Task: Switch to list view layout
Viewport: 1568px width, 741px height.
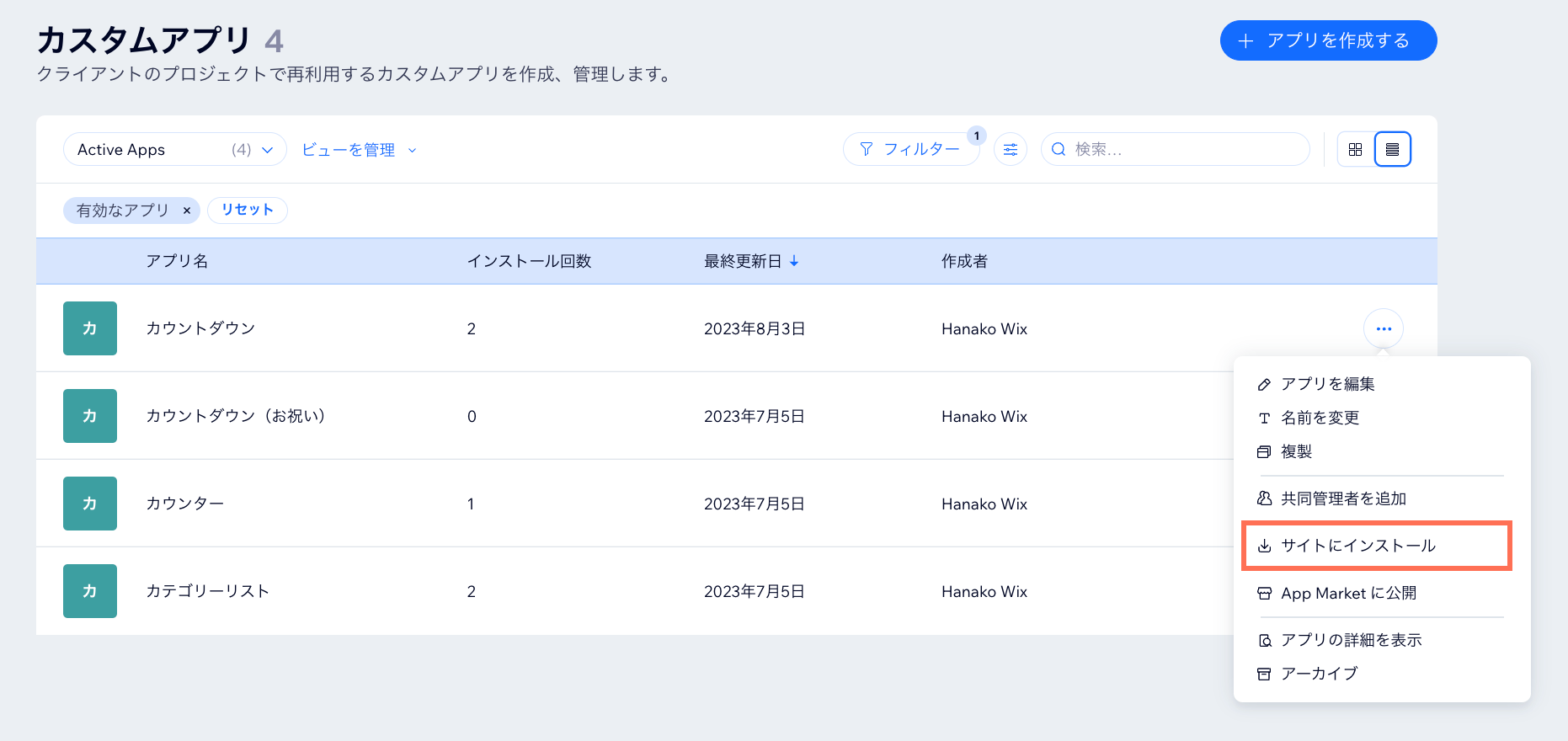Action: pyautogui.click(x=1392, y=150)
